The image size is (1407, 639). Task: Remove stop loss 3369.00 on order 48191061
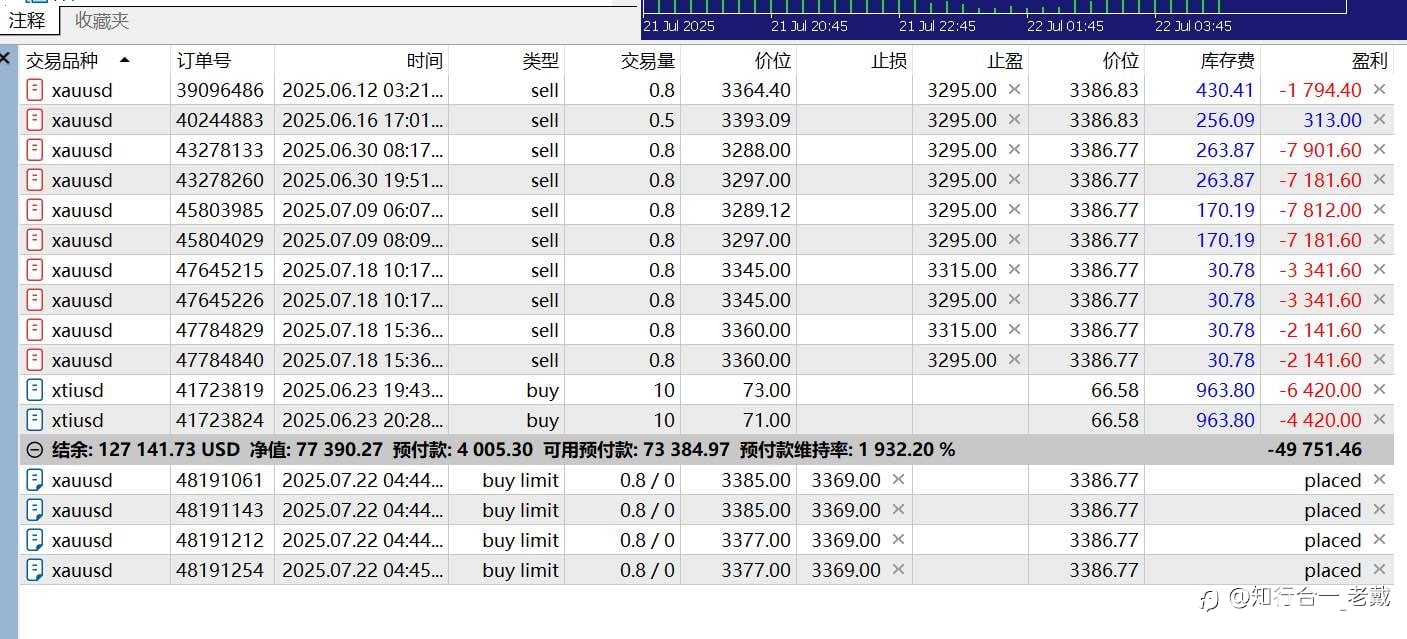(898, 480)
